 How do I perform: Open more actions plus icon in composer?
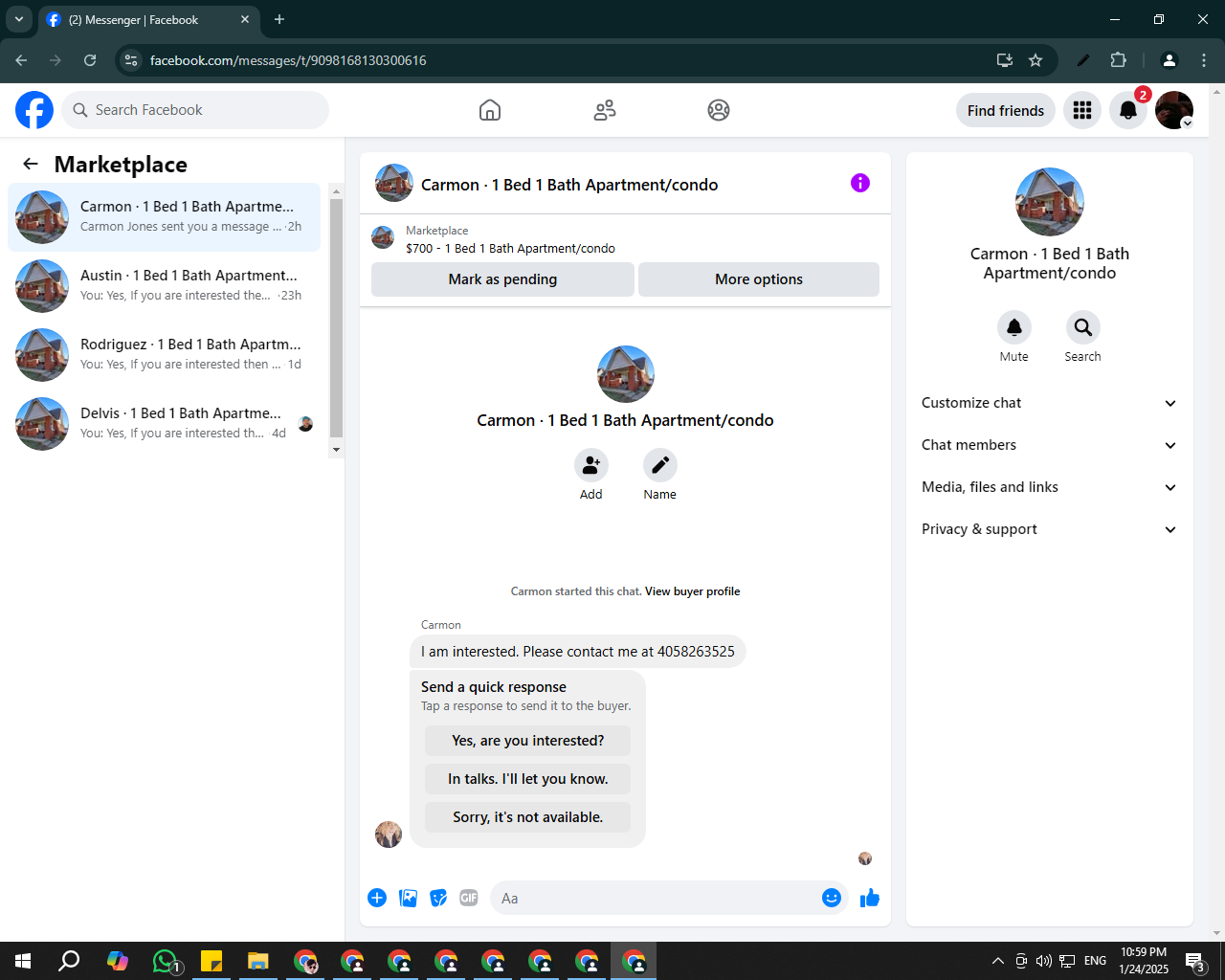377,898
